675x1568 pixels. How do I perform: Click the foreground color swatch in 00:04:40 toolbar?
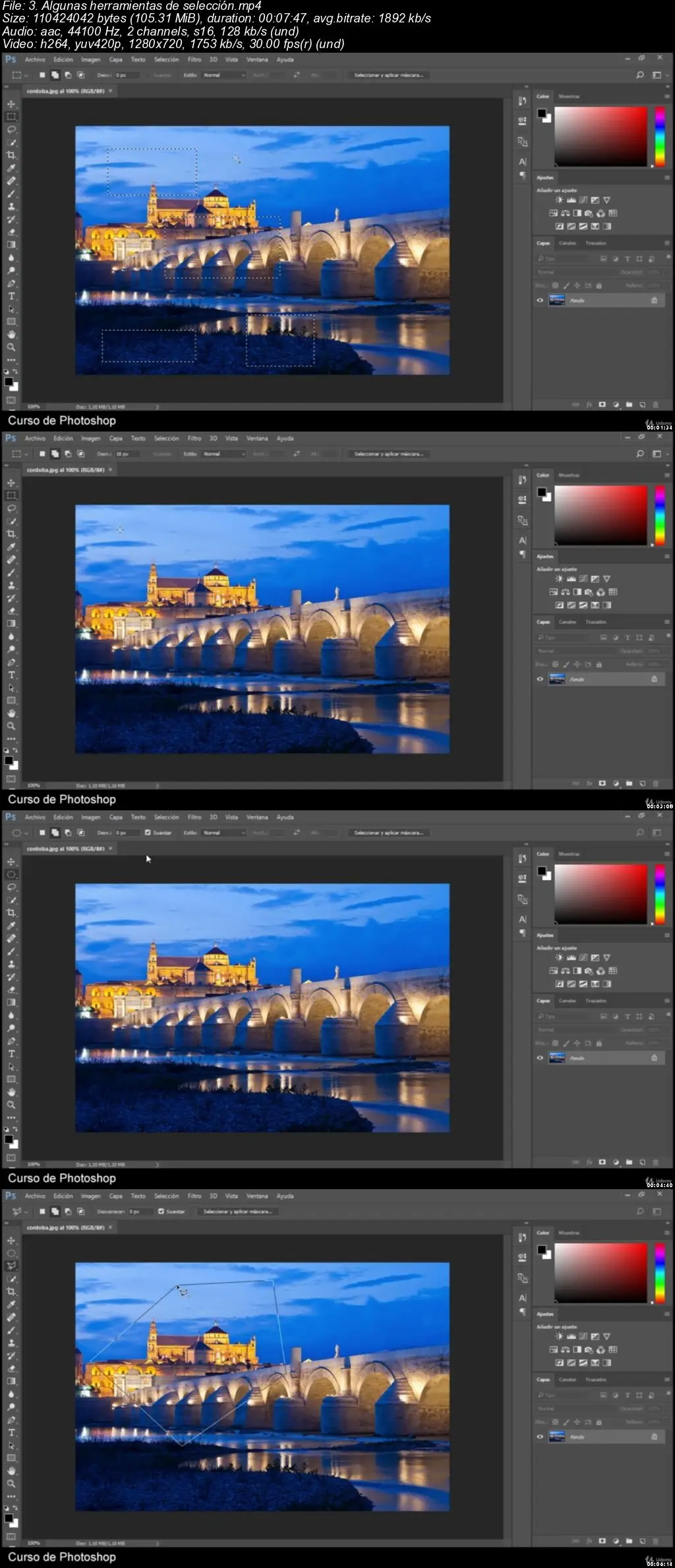[9, 1138]
